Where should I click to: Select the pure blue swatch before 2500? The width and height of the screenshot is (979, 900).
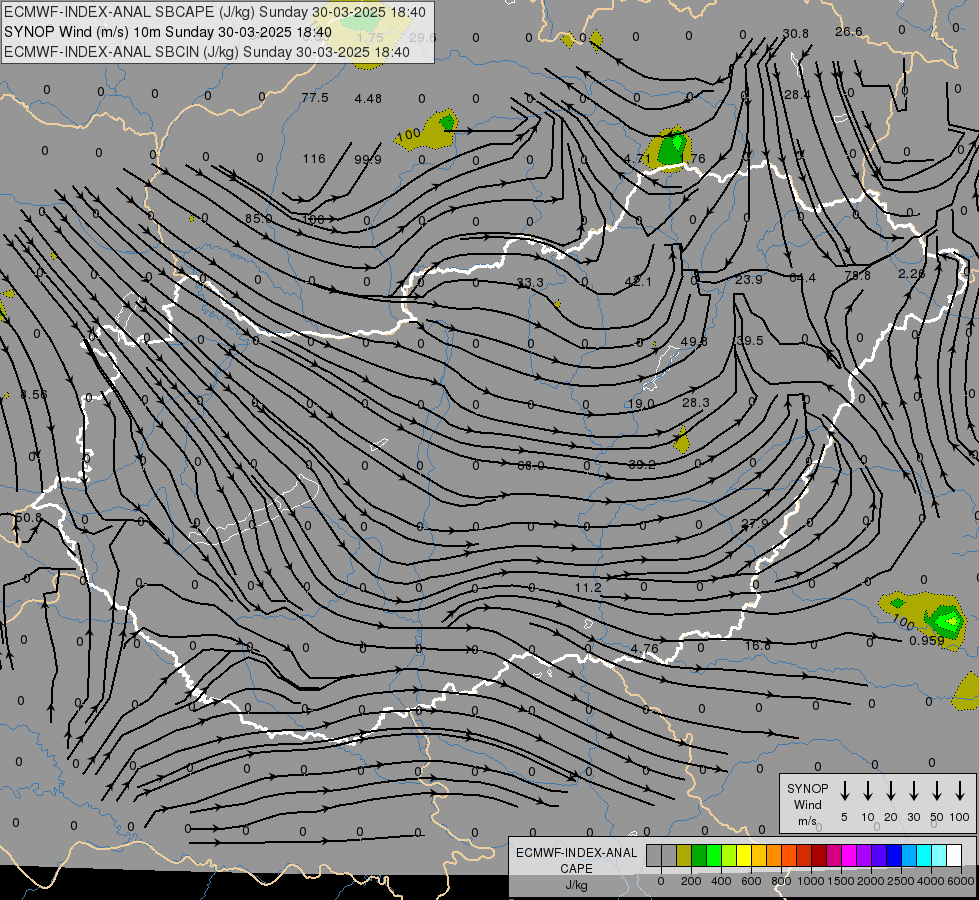point(893,856)
